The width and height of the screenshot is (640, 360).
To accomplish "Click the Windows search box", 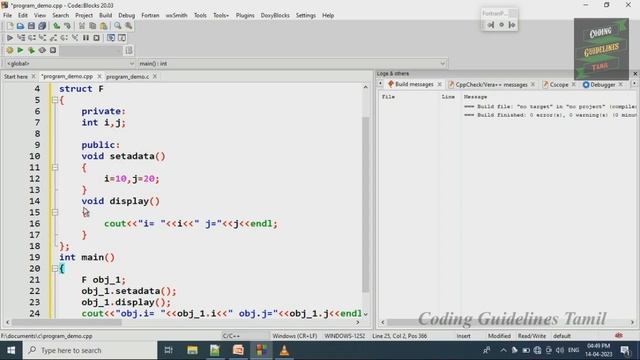I will 90,350.
